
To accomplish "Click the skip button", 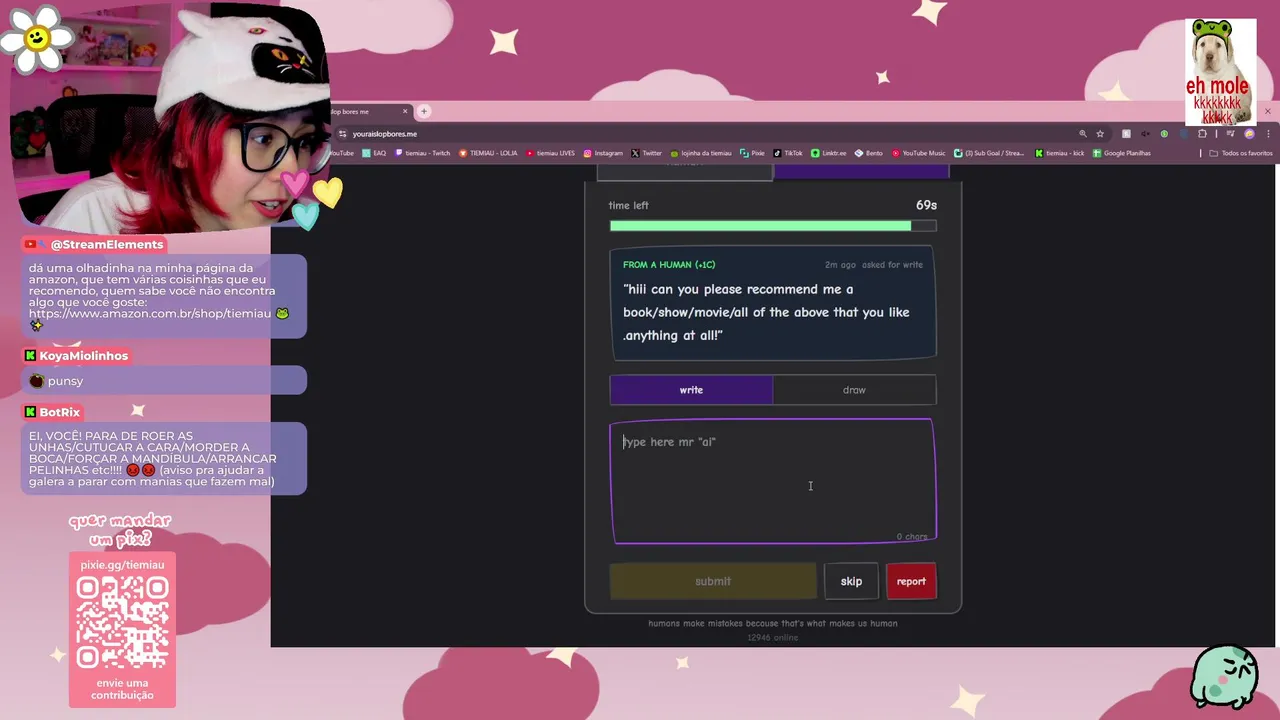I will pos(851,581).
